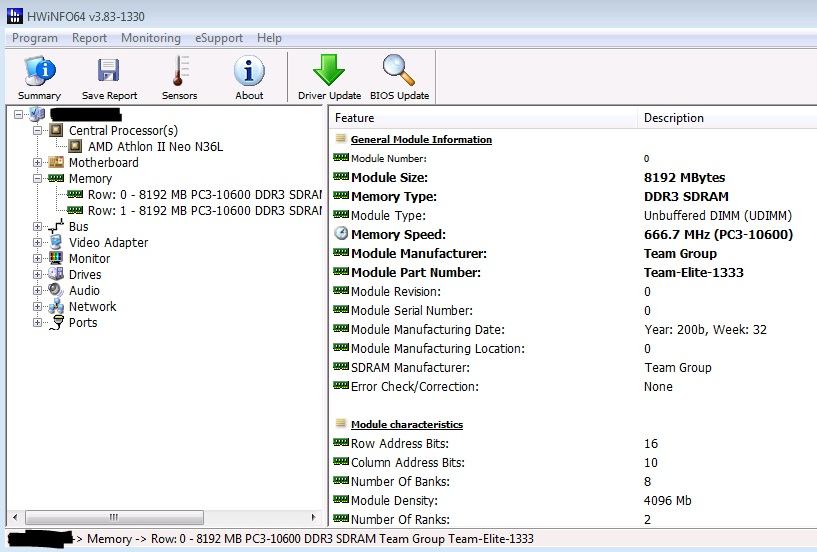Image resolution: width=817 pixels, height=552 pixels.
Task: Expand the Monitor node
Action: (38, 258)
